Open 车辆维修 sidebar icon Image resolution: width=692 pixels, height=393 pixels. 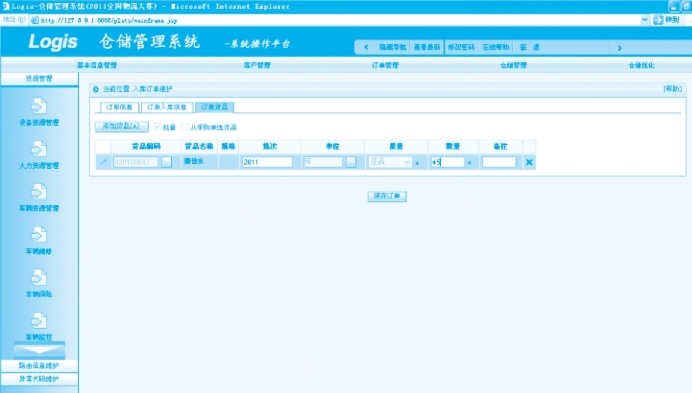(39, 234)
